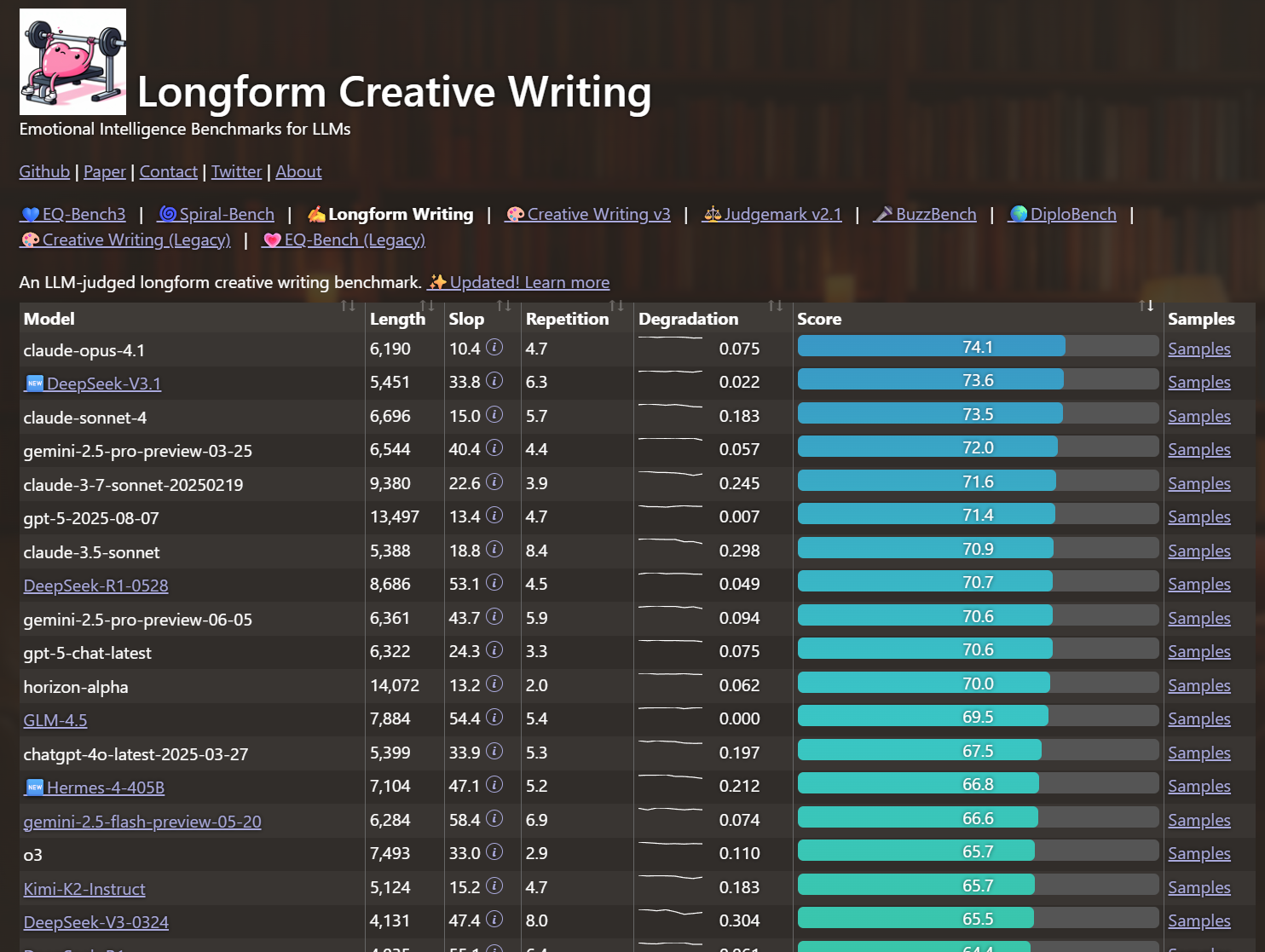Viewport: 1265px width, 952px height.
Task: Open slop info icon for claude-opus-4.1
Action: [x=494, y=348]
